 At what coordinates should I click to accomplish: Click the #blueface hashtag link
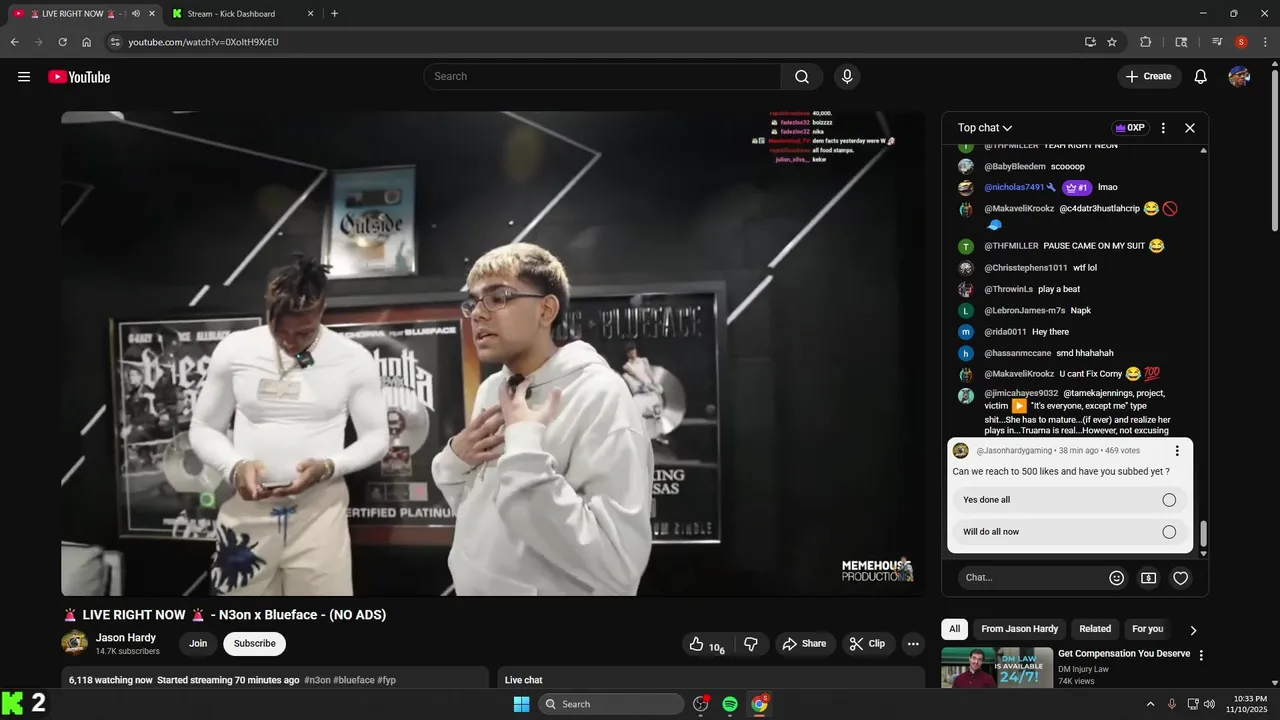pyautogui.click(x=354, y=680)
